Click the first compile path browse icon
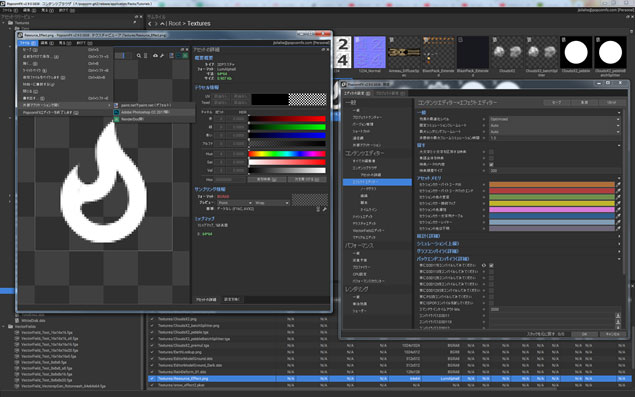The image size is (635, 397). click(618, 316)
